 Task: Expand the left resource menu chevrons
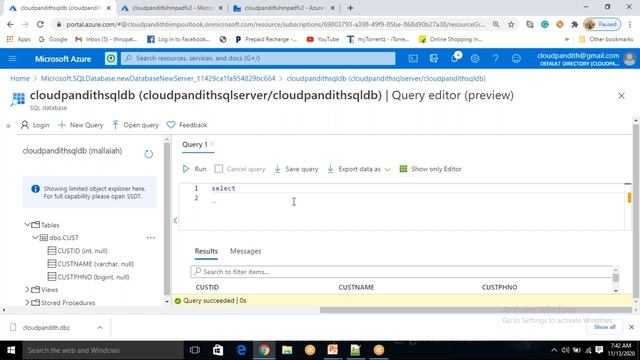(x=8, y=126)
